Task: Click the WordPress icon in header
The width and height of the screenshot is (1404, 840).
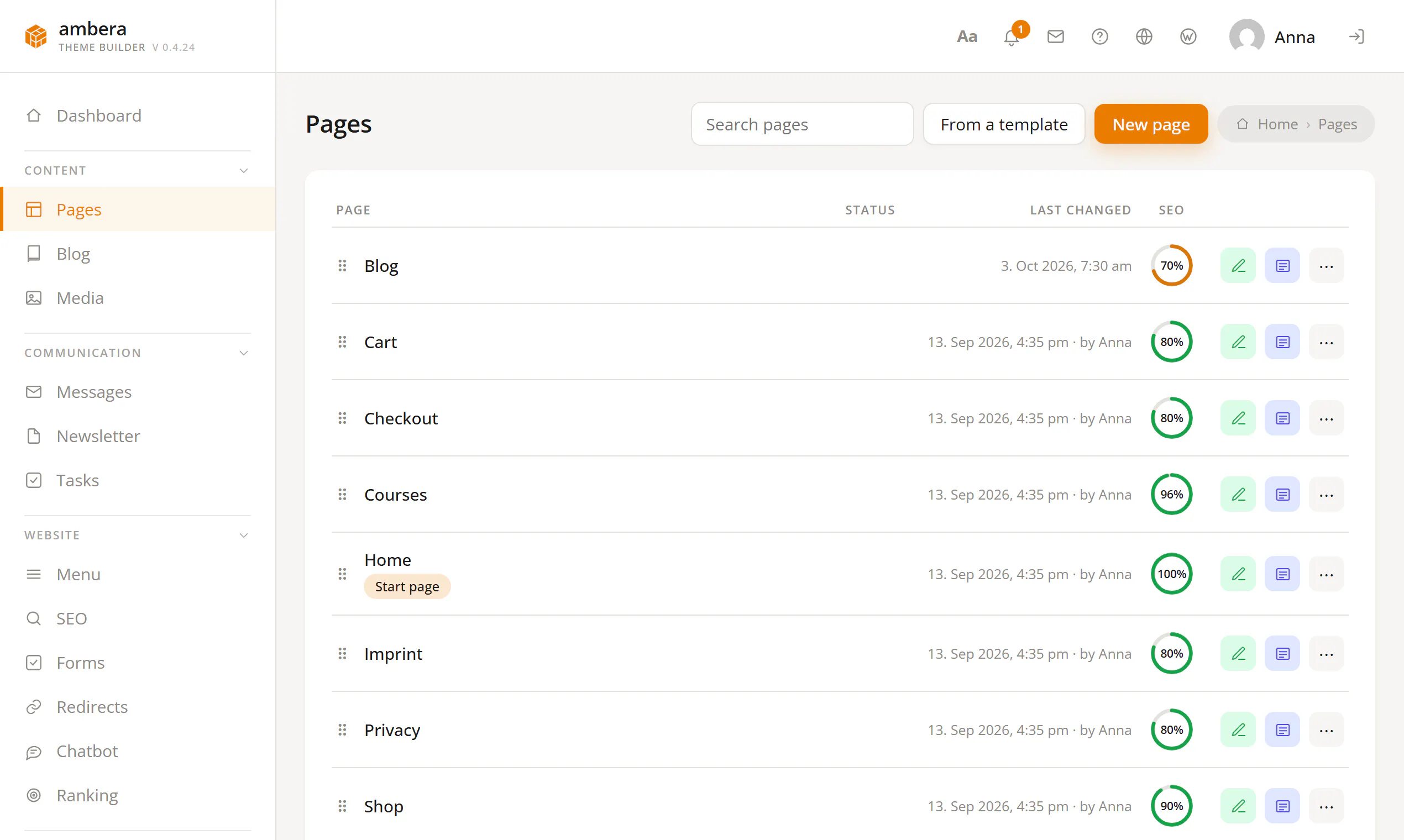Action: [1188, 37]
